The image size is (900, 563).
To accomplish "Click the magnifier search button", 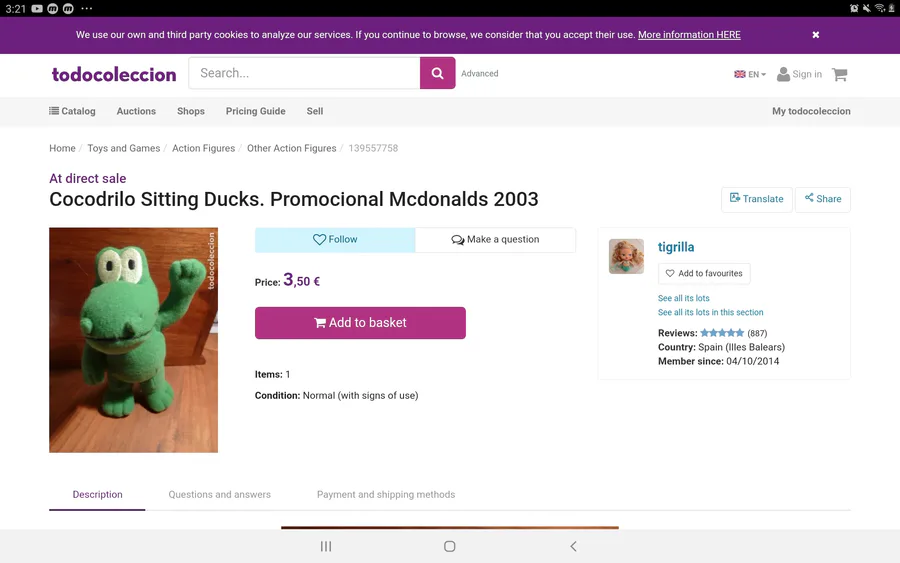I will click(x=437, y=73).
